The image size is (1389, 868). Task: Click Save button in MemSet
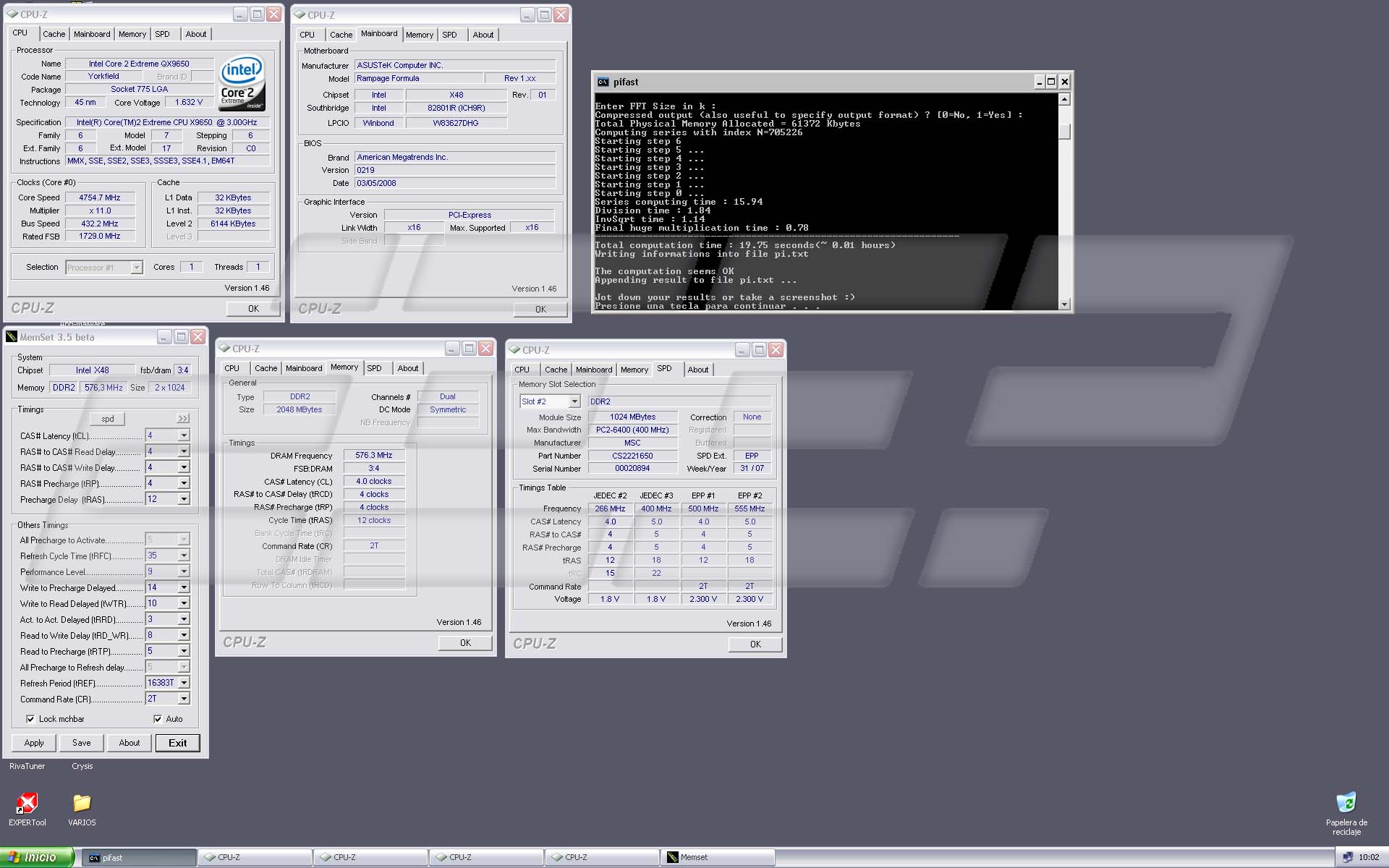pos(82,743)
